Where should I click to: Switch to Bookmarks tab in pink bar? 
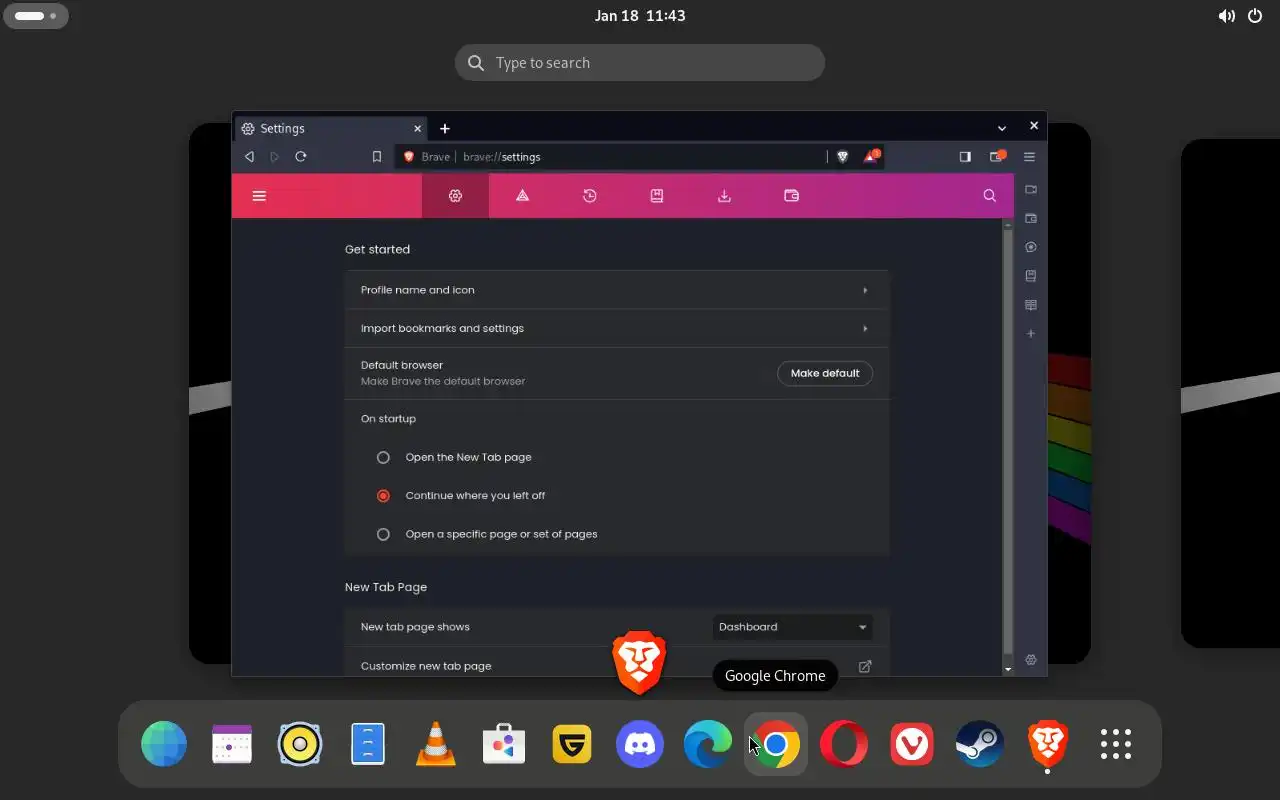click(x=657, y=196)
